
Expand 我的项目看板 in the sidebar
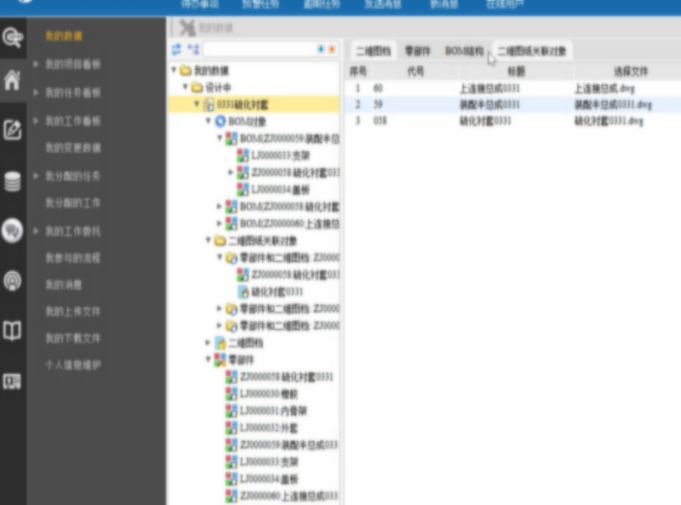click(x=36, y=65)
